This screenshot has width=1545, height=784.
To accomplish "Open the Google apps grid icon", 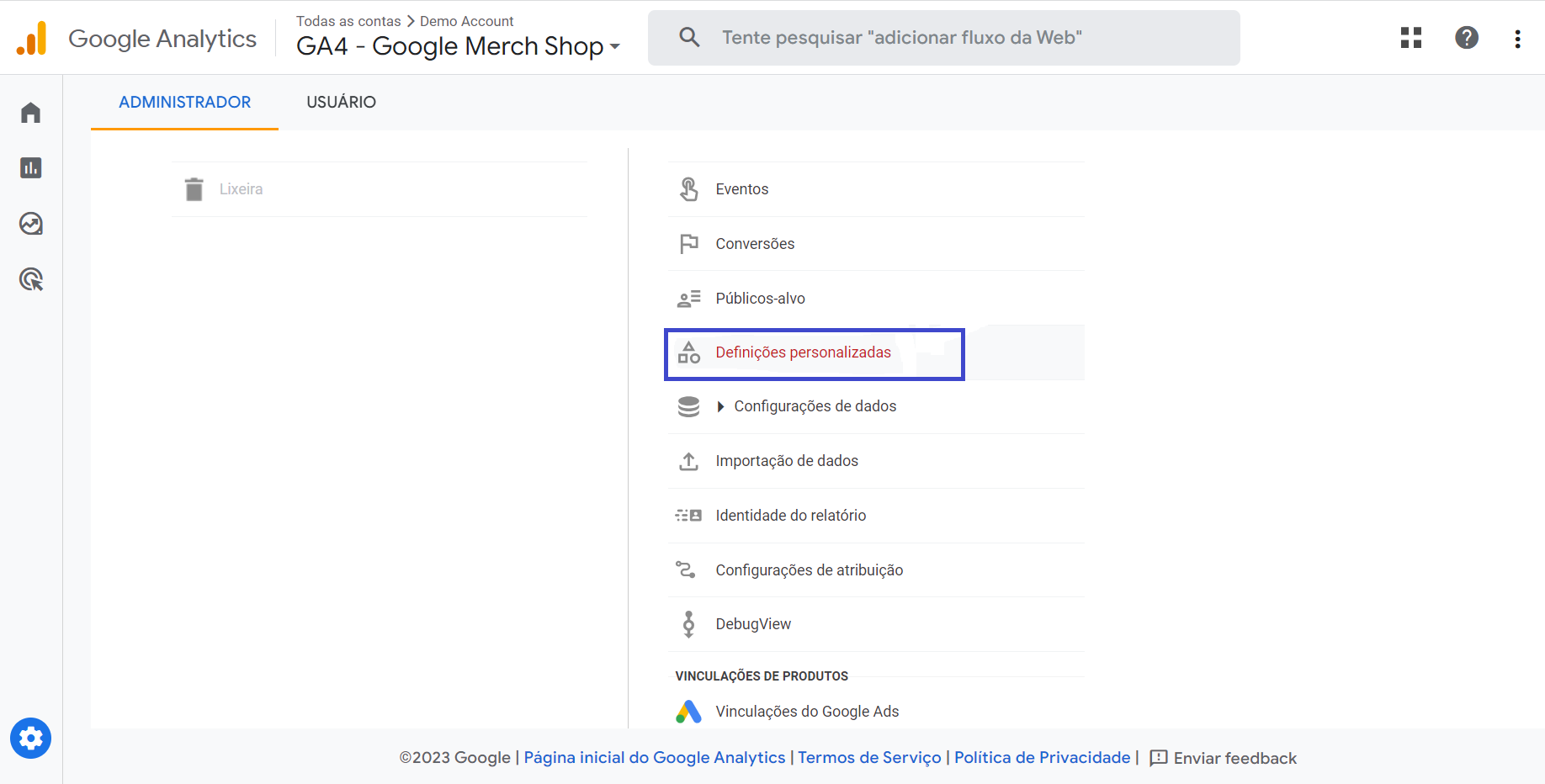I will [1411, 38].
